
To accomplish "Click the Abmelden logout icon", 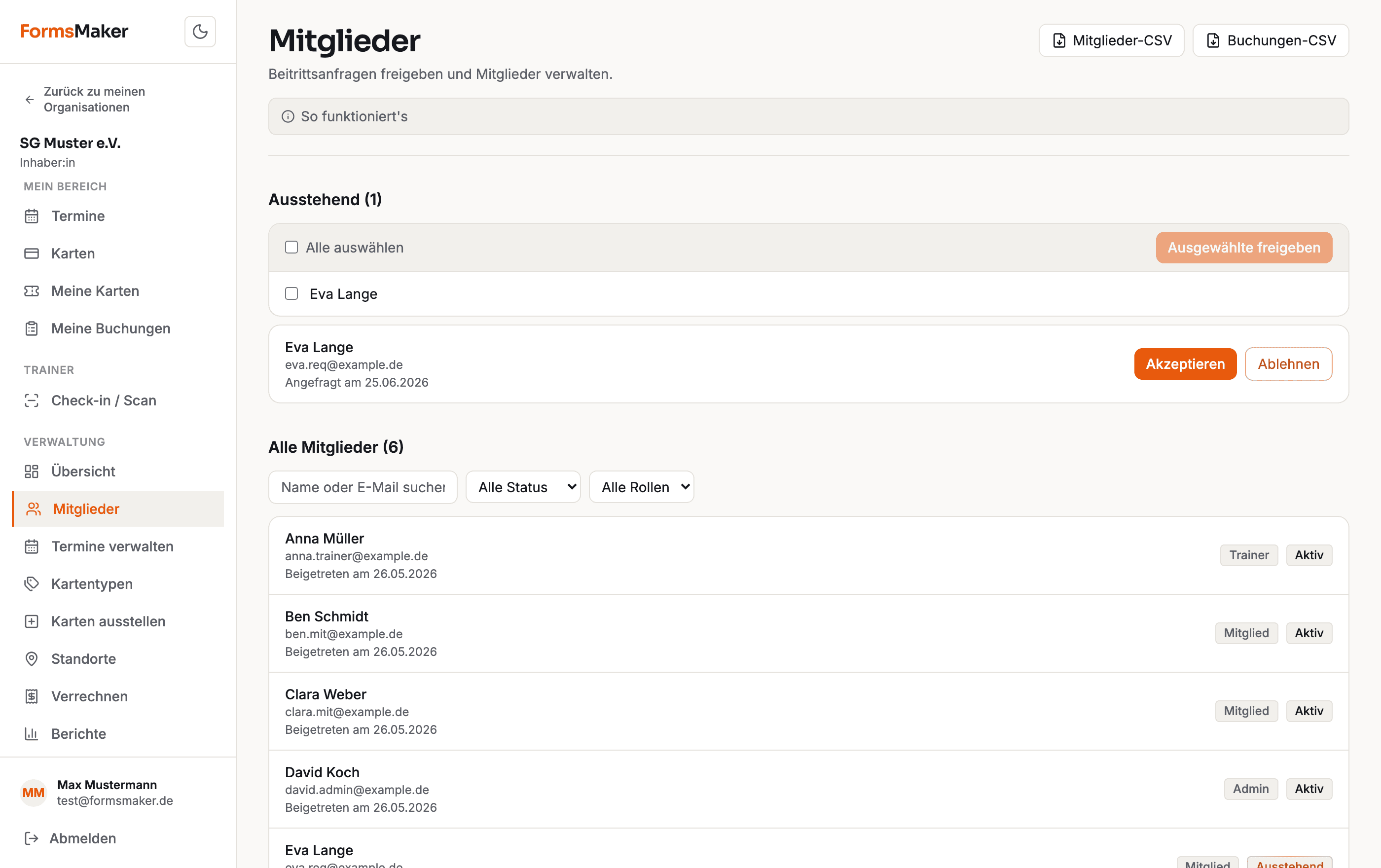I will [32, 838].
